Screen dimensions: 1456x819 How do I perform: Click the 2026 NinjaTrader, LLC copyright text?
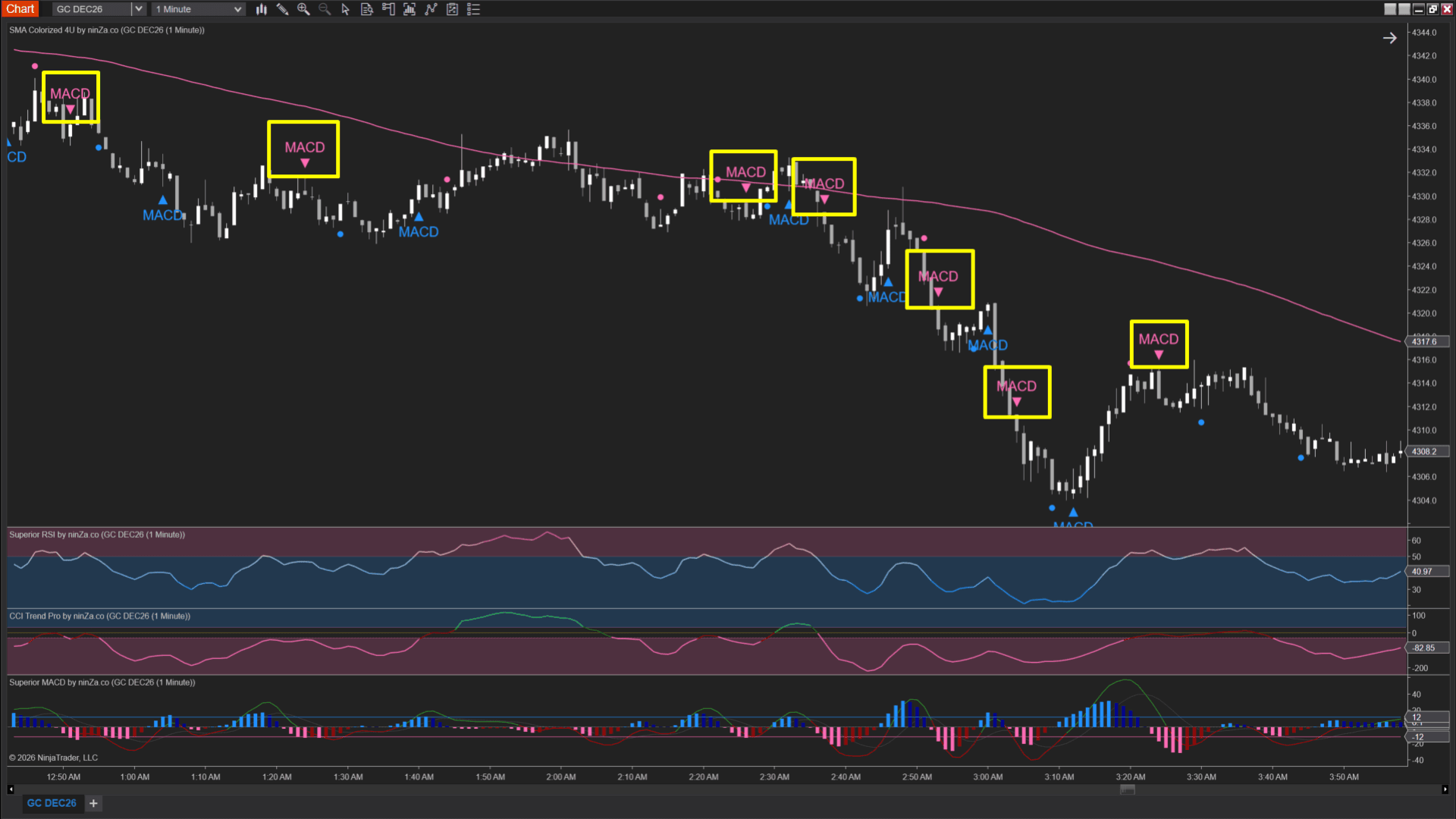coord(53,758)
